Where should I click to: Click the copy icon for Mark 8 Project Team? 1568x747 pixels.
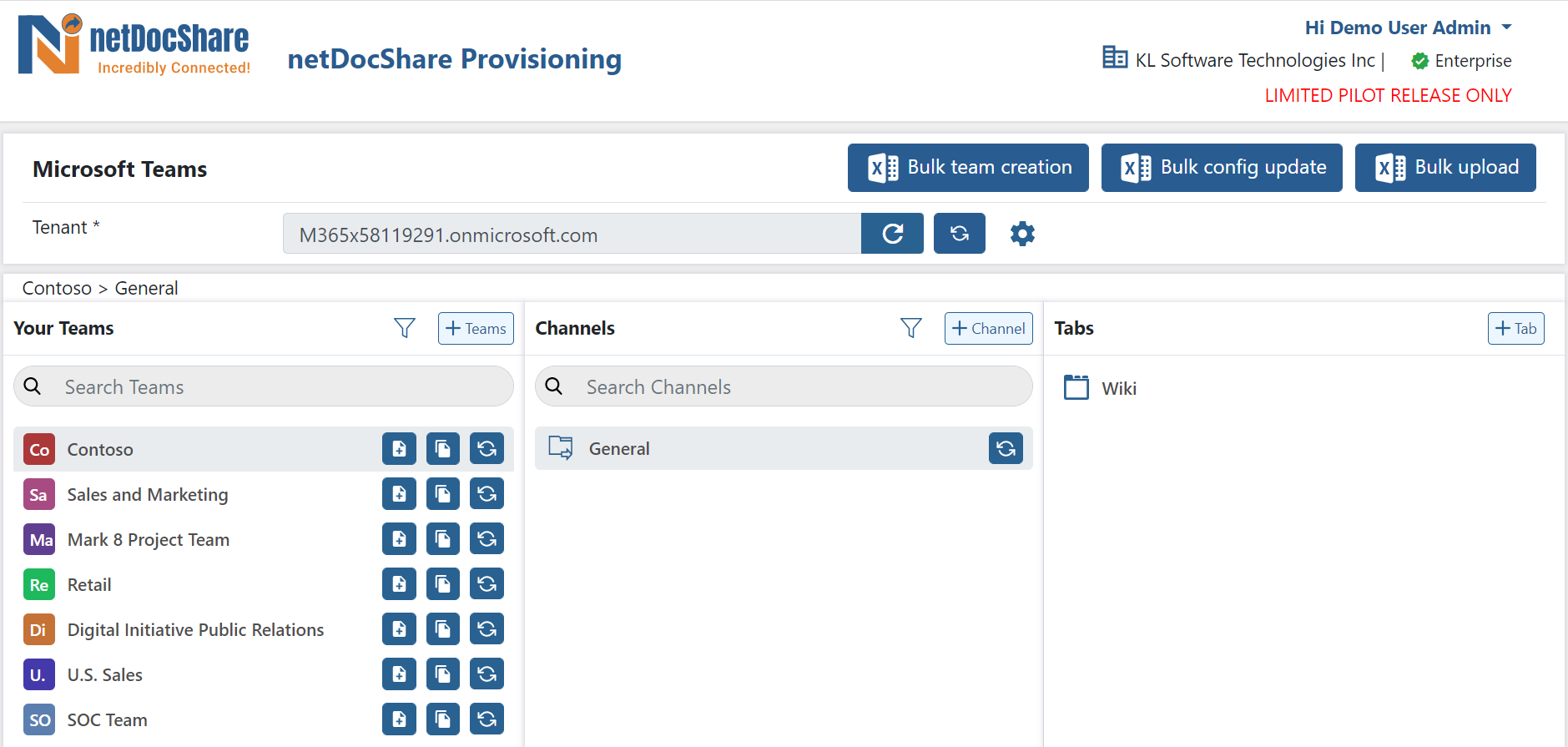click(x=443, y=539)
